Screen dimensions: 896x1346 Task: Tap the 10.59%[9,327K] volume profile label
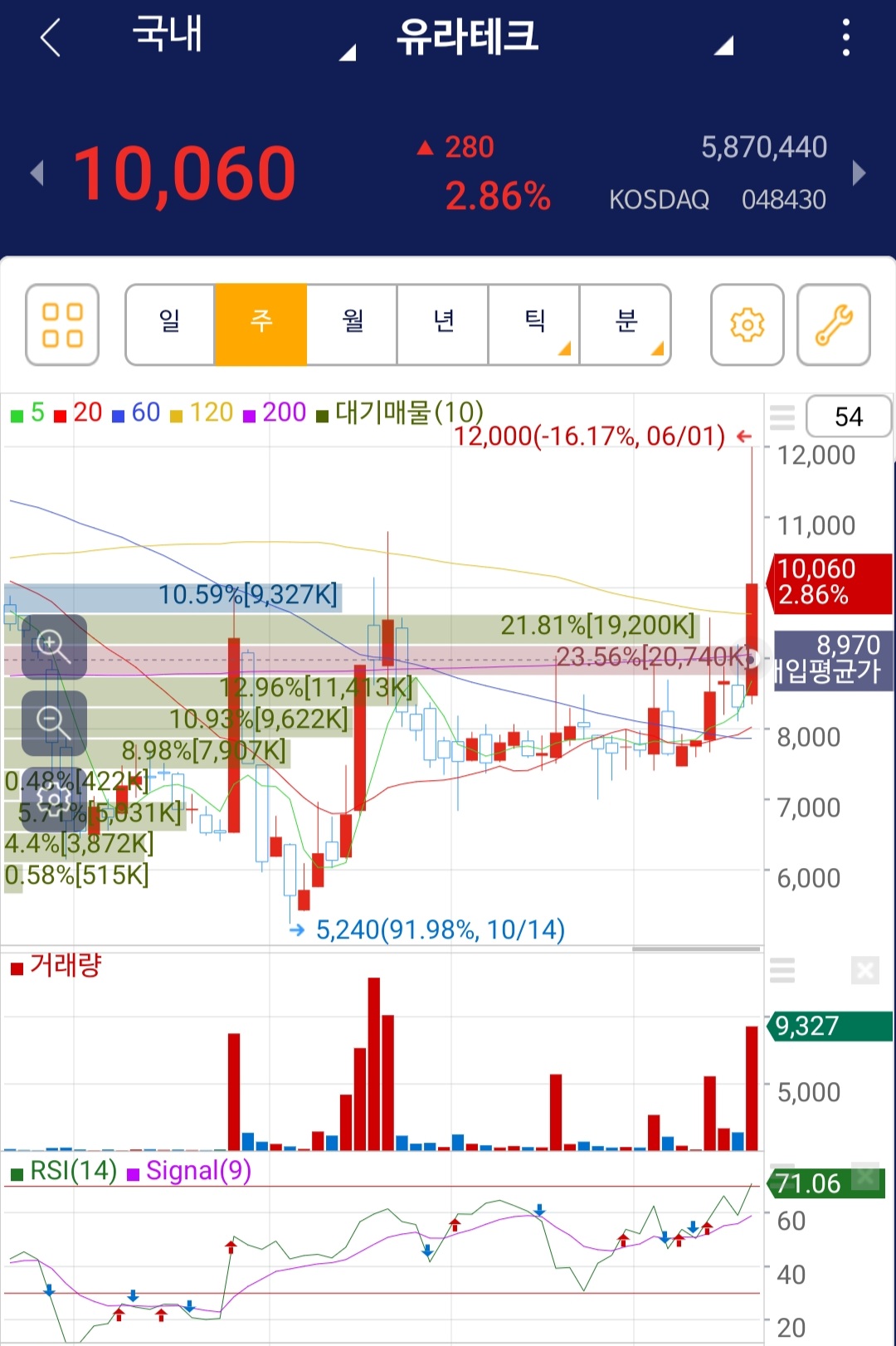coord(248,595)
